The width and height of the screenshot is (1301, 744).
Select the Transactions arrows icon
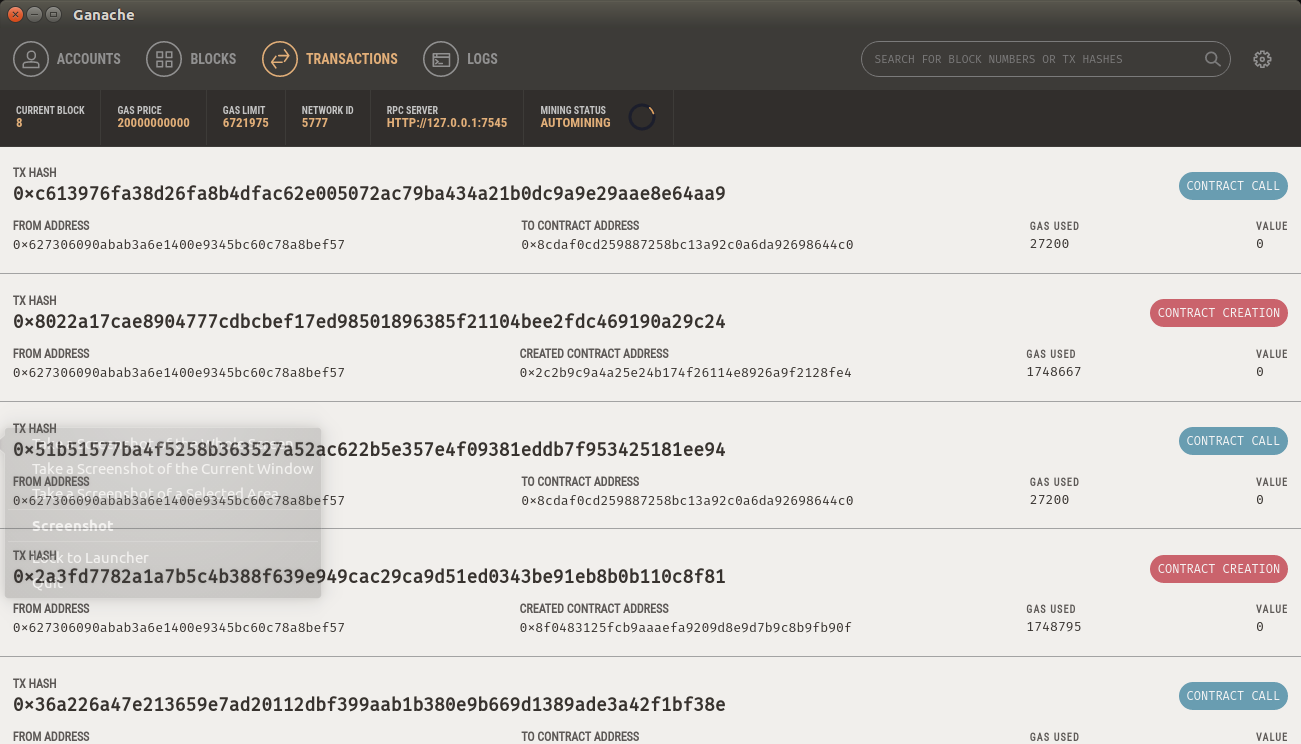(280, 59)
